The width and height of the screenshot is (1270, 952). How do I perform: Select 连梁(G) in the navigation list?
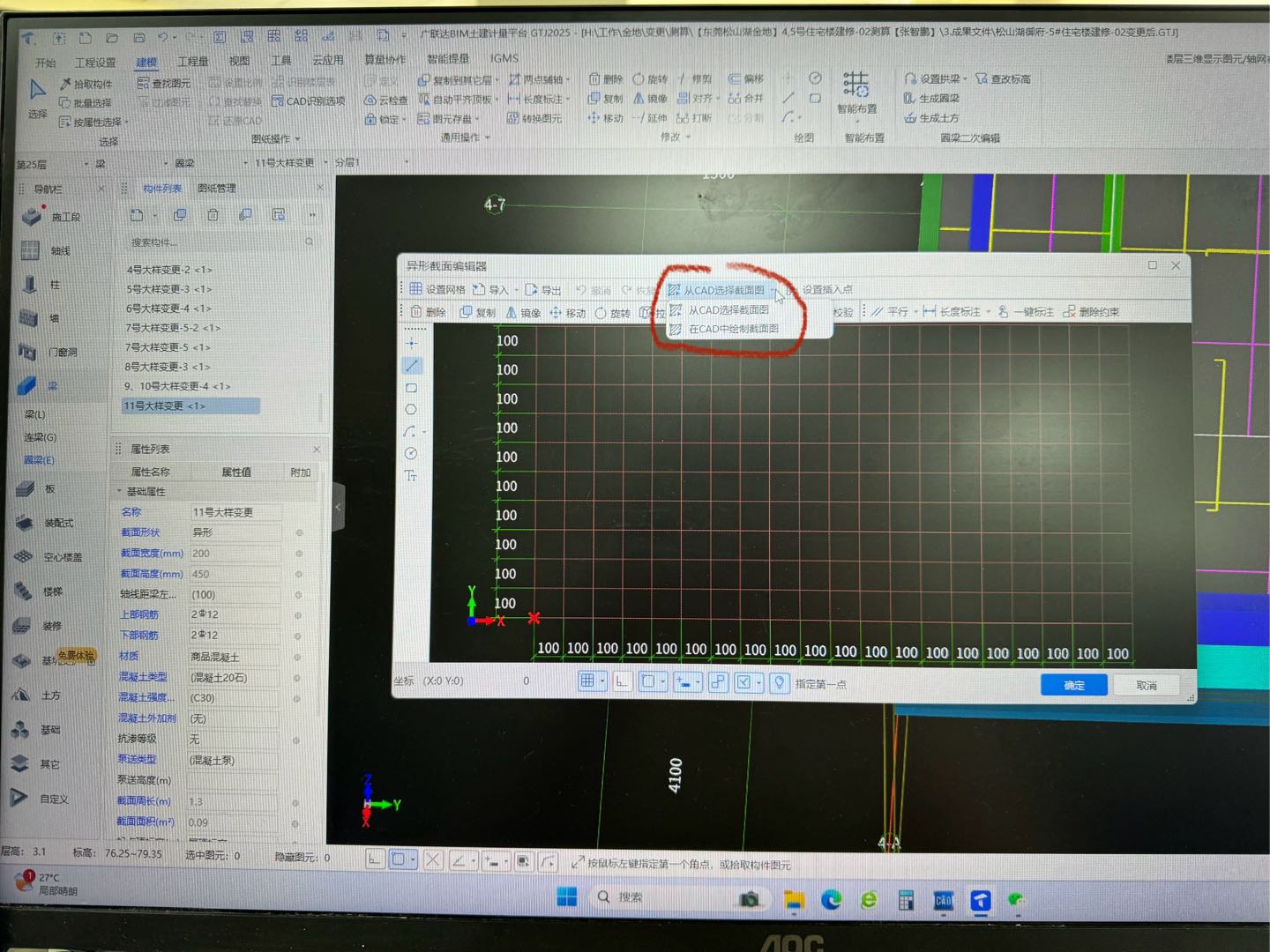click(40, 437)
